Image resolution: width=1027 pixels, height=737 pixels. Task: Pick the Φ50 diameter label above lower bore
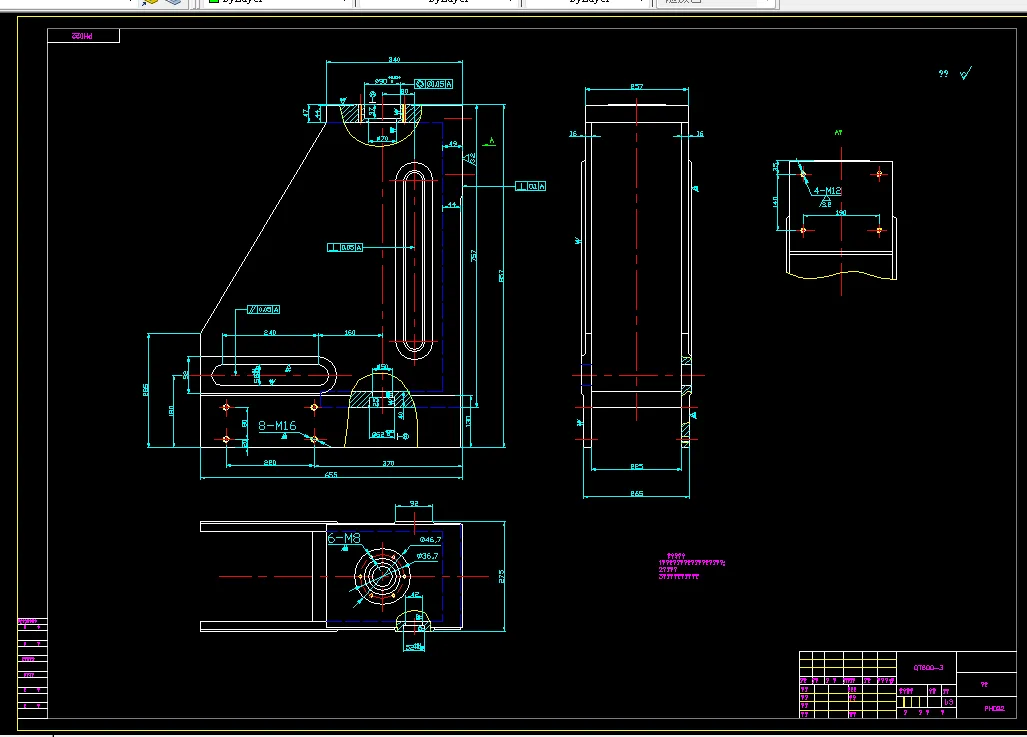click(x=382, y=367)
